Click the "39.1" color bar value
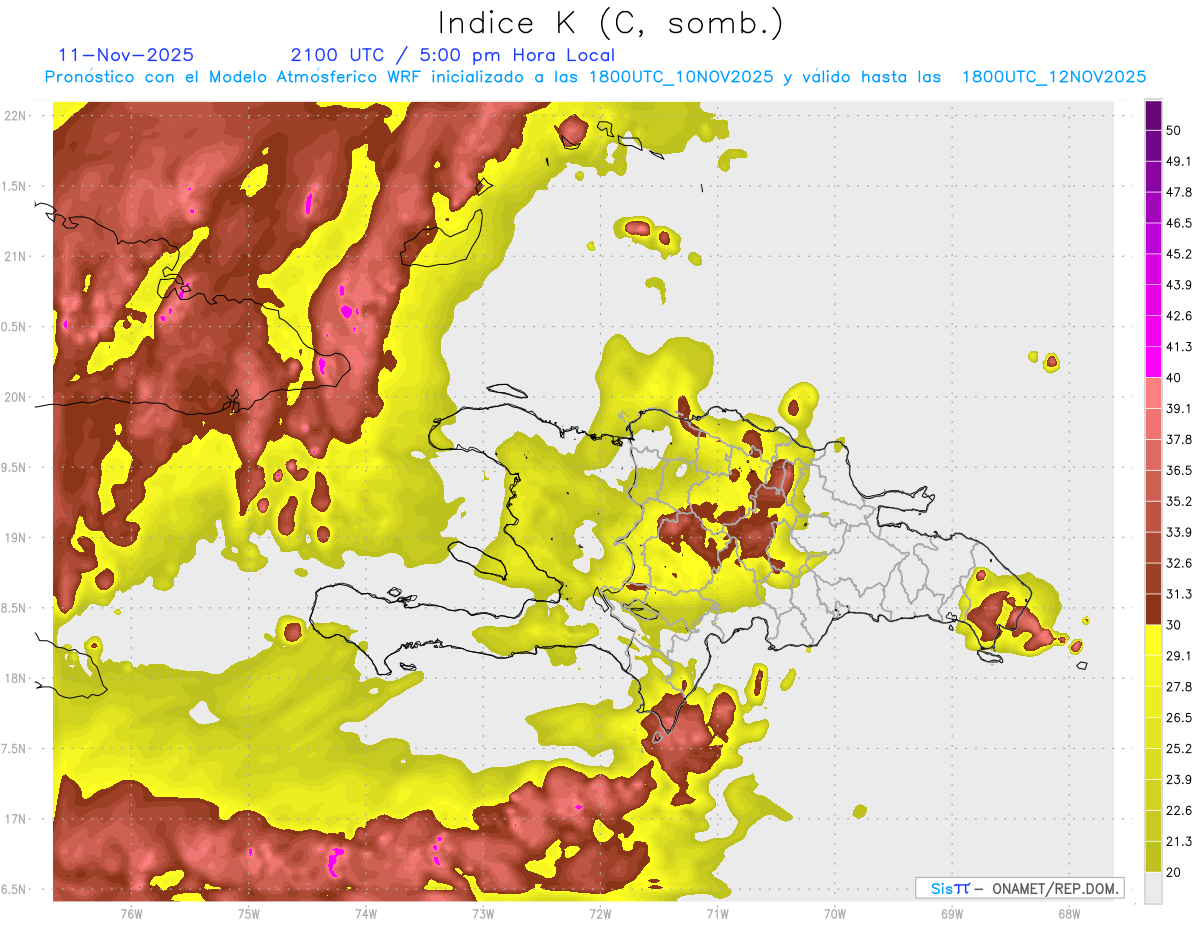This screenshot has height=927, width=1200. click(x=1179, y=409)
